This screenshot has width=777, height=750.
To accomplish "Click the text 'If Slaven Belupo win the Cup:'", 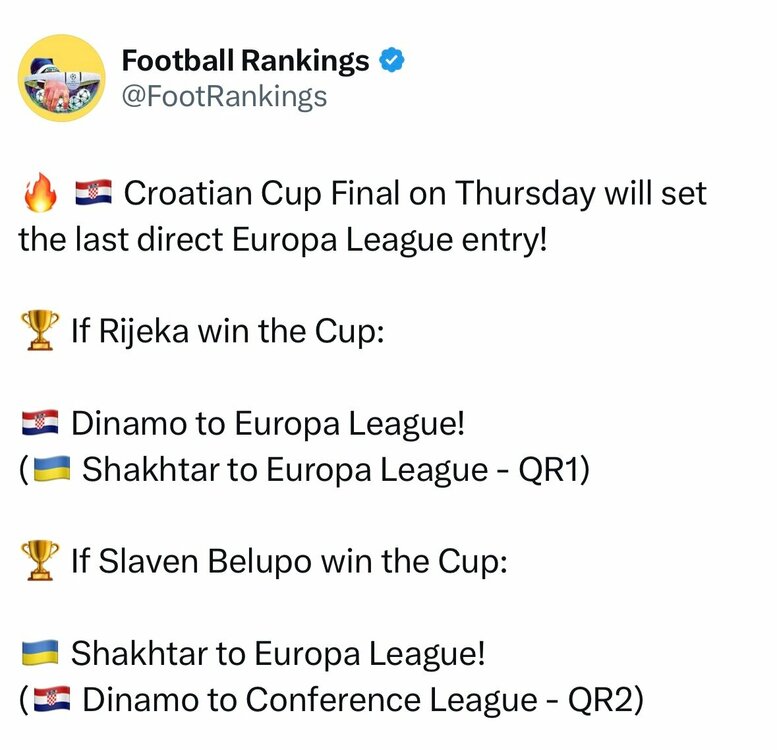I will pyautogui.click(x=290, y=562).
